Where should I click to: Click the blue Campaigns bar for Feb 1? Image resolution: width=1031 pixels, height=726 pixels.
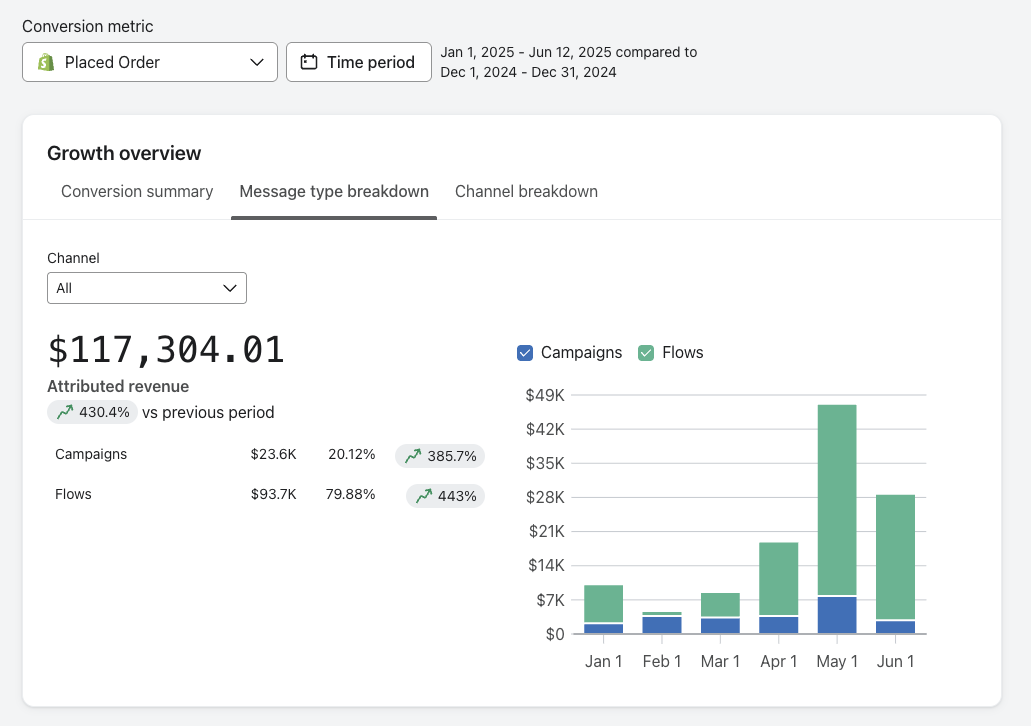coord(662,625)
